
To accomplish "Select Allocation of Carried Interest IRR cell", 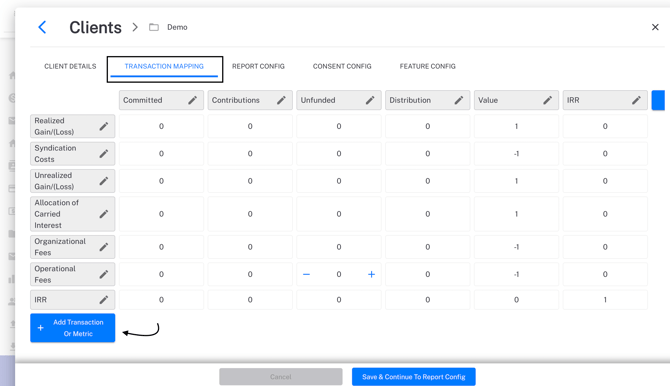I will pos(605,214).
